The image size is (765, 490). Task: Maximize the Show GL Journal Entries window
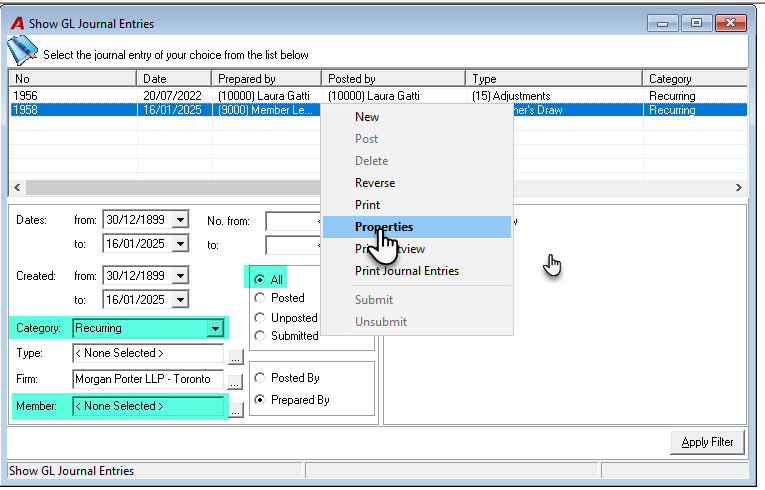[x=696, y=23]
